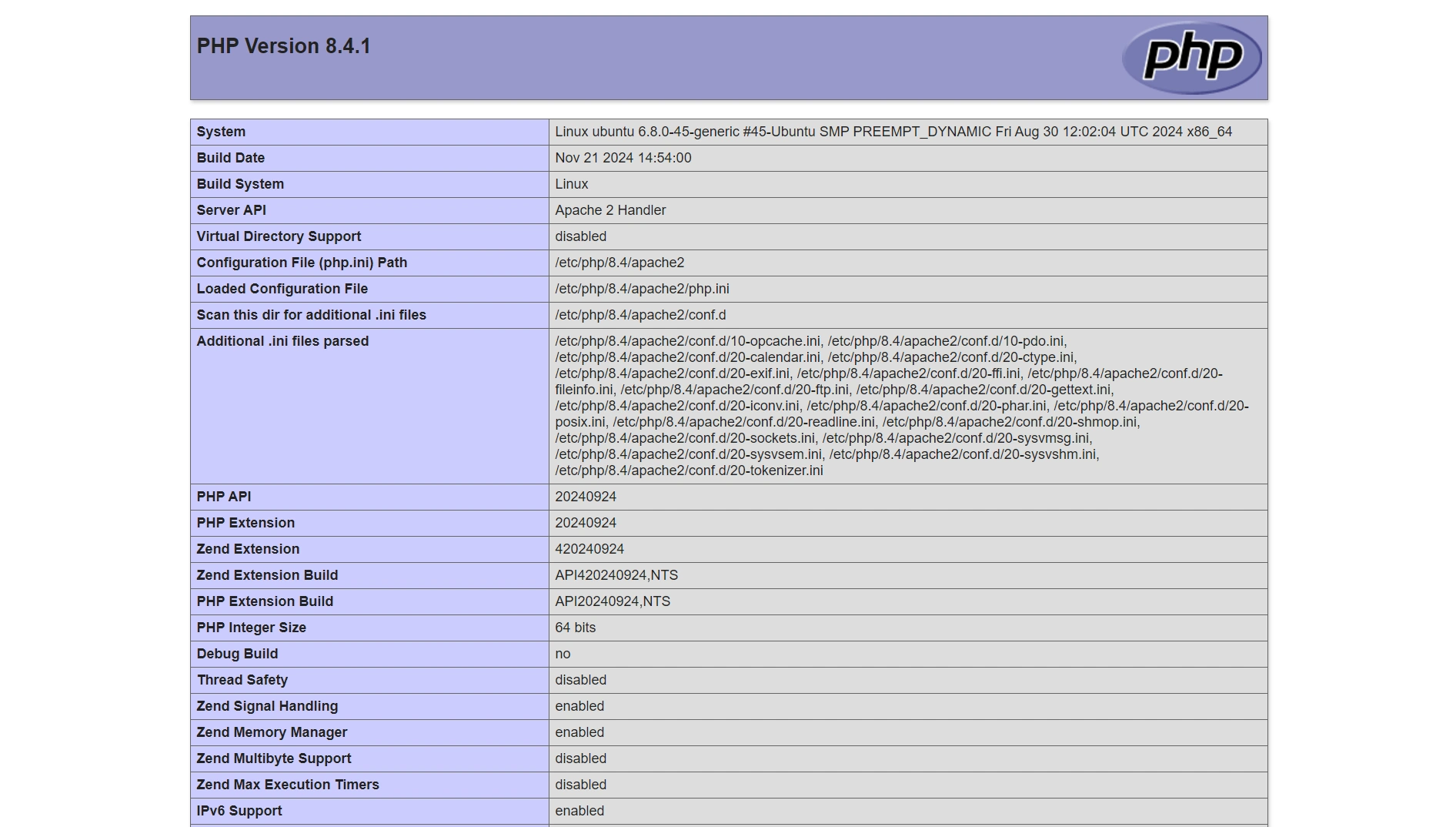Screen dimensions: 1456x827
Task: Click the Thread Safety disabled value
Action: coord(580,680)
